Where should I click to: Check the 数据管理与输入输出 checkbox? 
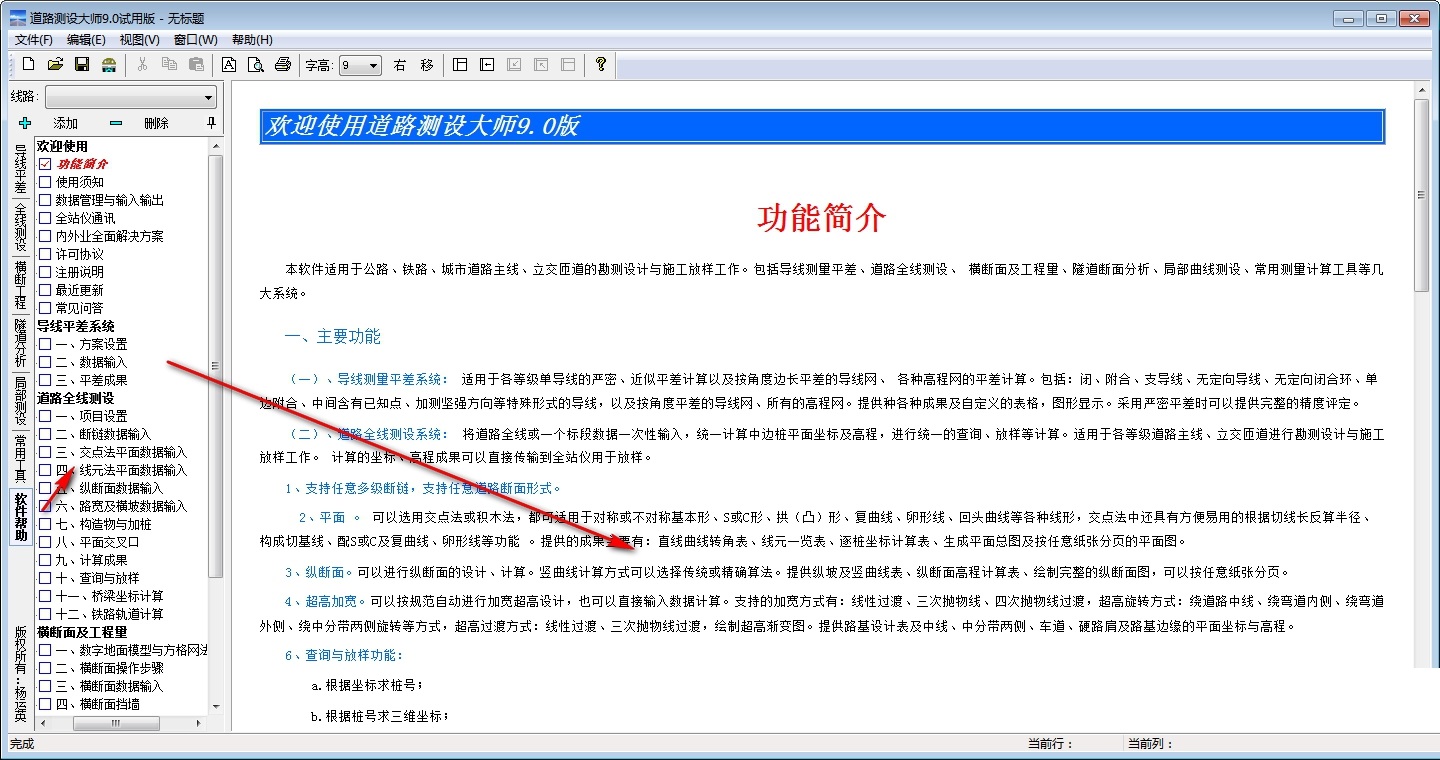point(45,200)
